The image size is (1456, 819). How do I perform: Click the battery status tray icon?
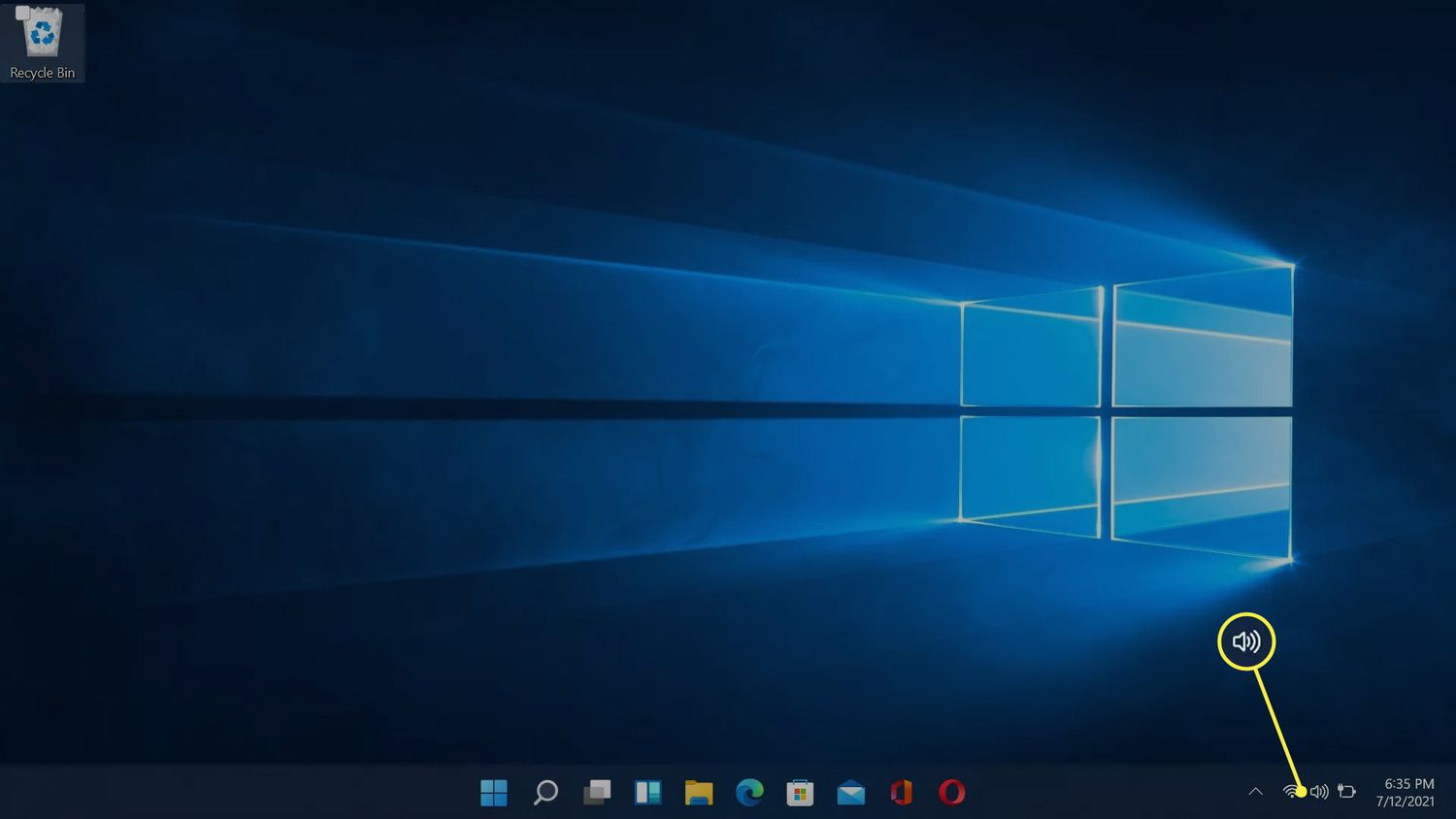point(1346,792)
